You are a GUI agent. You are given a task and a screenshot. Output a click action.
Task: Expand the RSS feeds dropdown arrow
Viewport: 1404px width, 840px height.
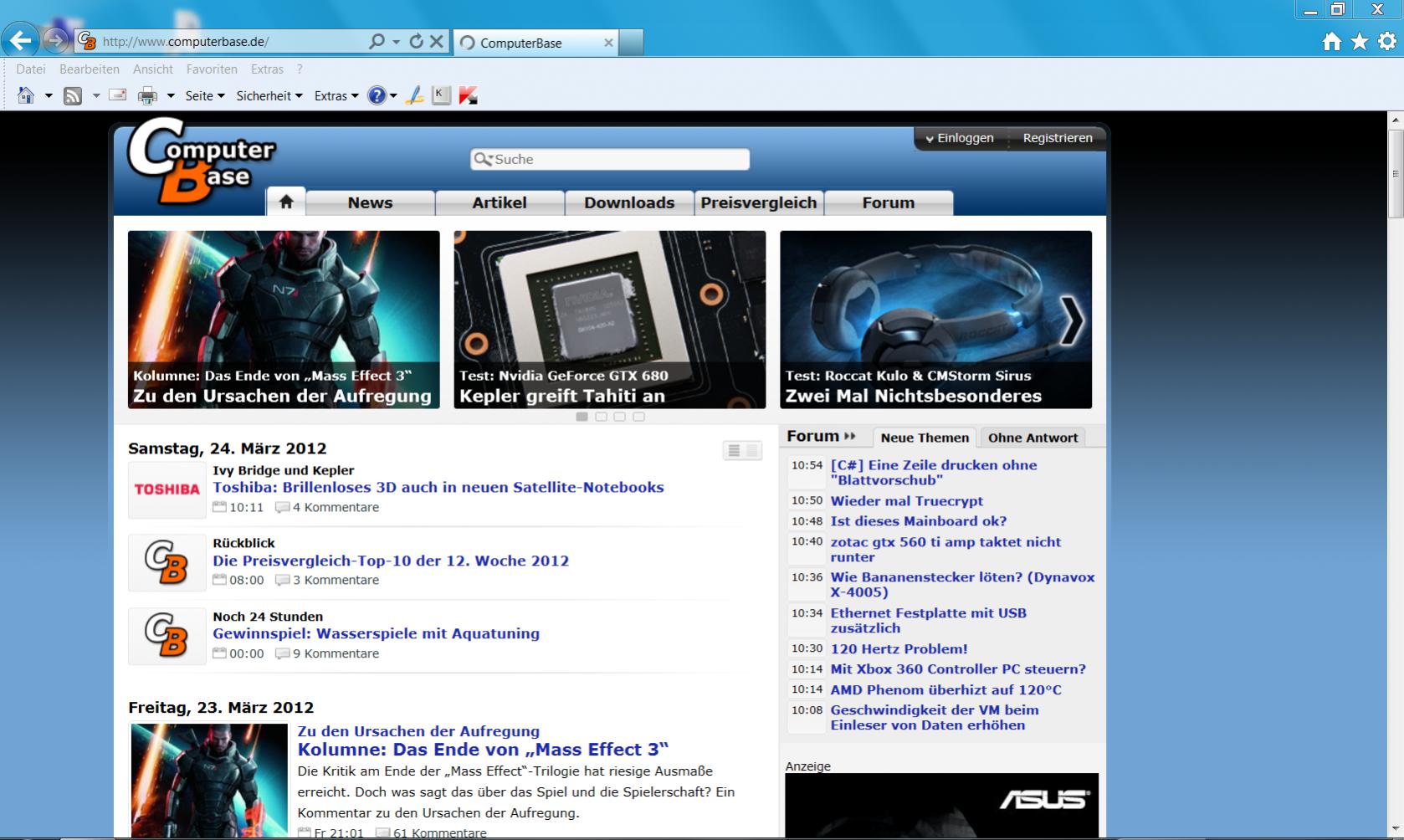tap(95, 96)
